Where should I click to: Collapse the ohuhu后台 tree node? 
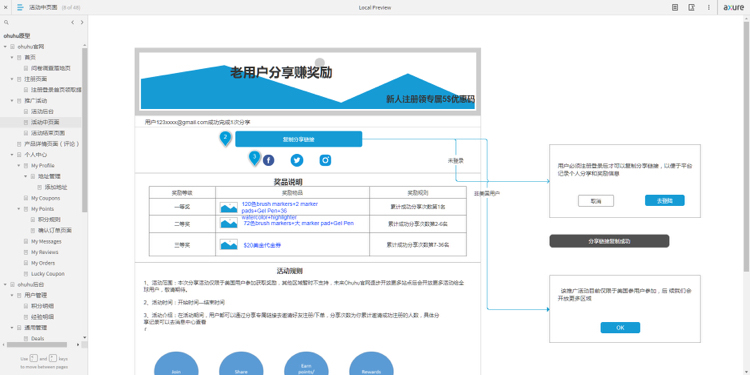pyautogui.click(x=5, y=284)
